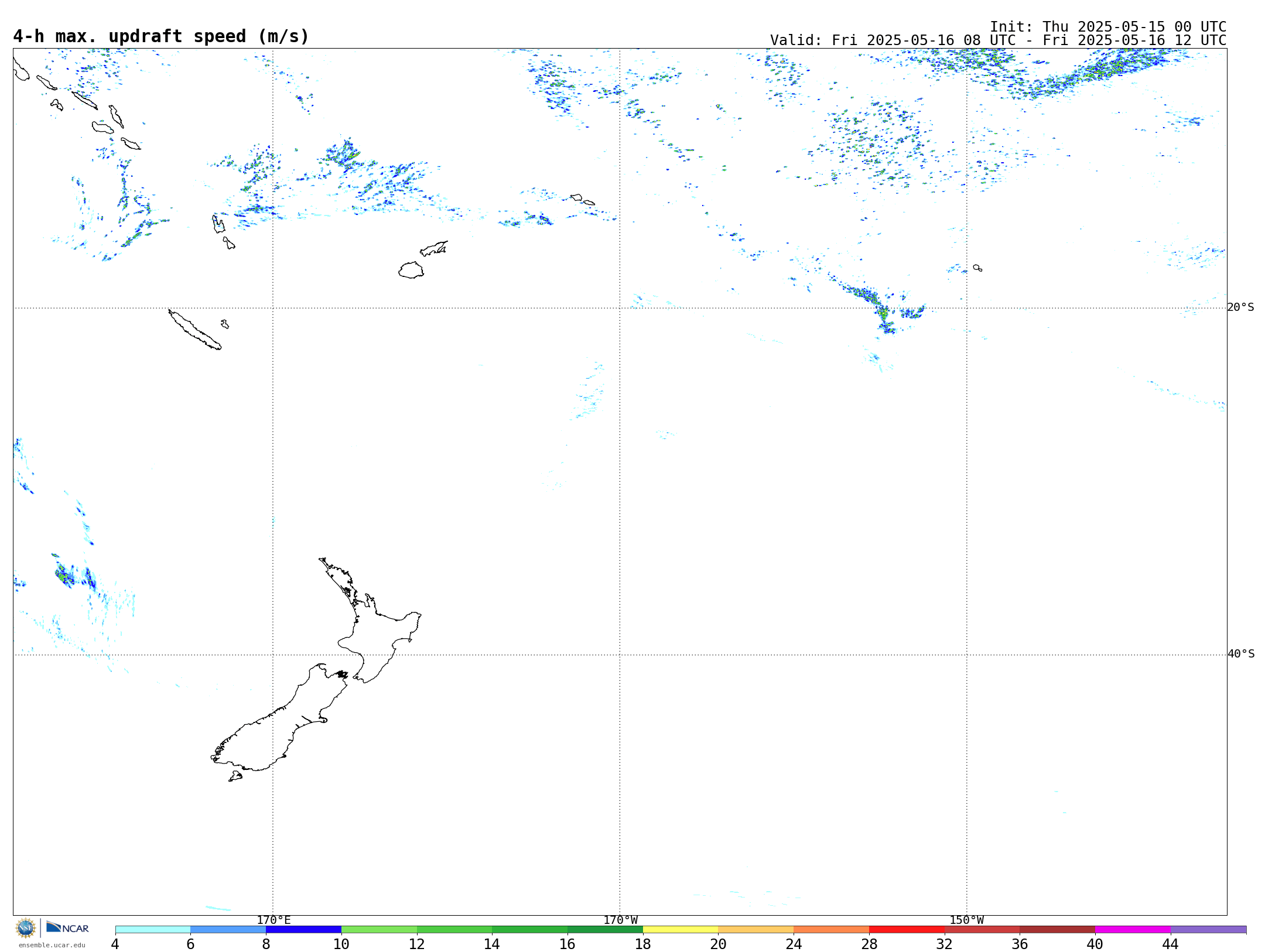Screen dimensions: 1265x952
Task: Pick the deep blue 8–10 colorbar swatch
Action: [x=303, y=930]
